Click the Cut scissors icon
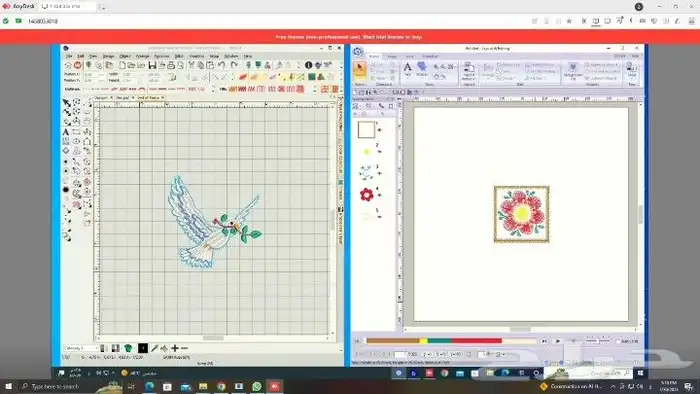 (192, 65)
